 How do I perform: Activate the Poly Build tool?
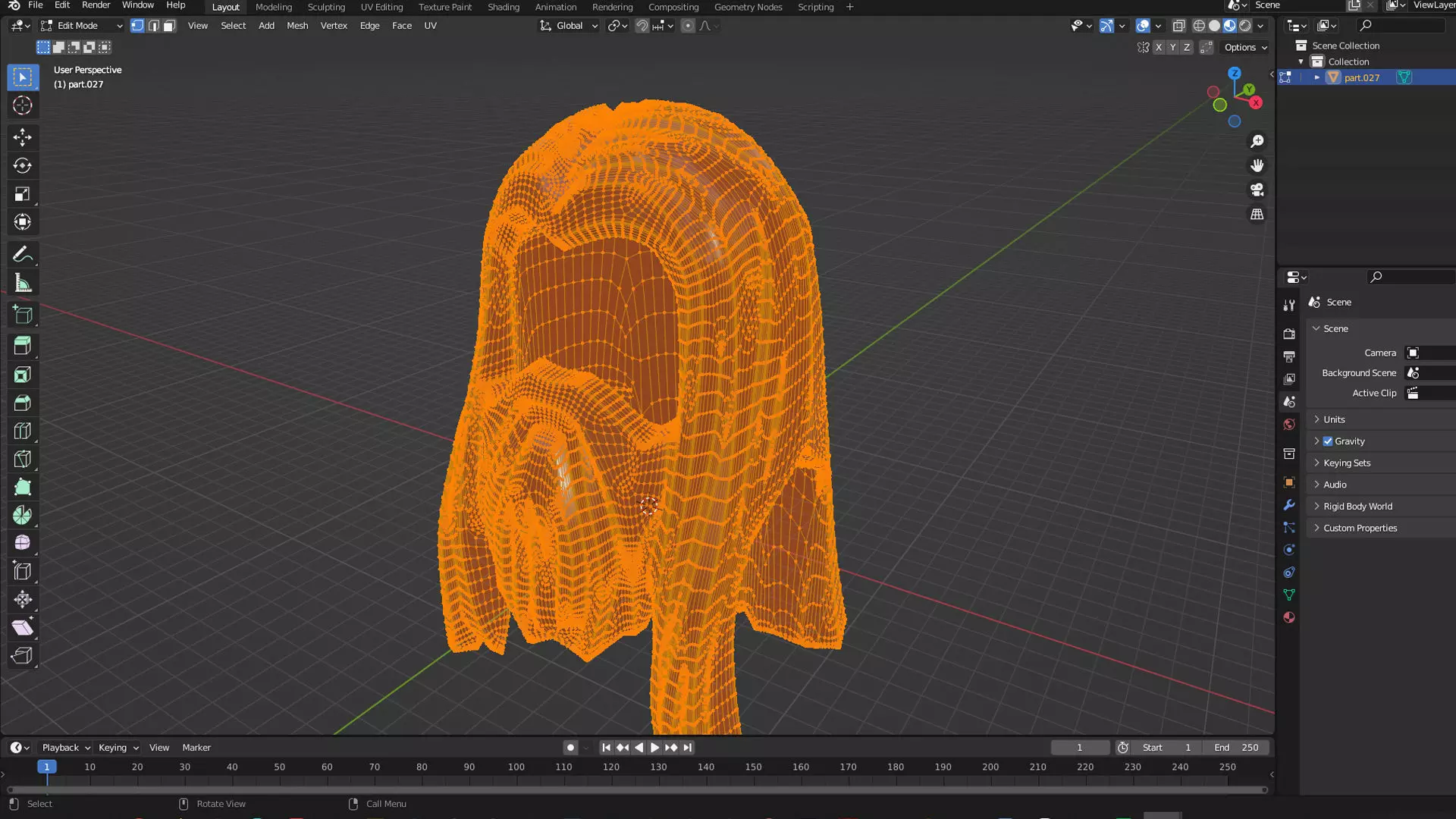click(x=23, y=487)
